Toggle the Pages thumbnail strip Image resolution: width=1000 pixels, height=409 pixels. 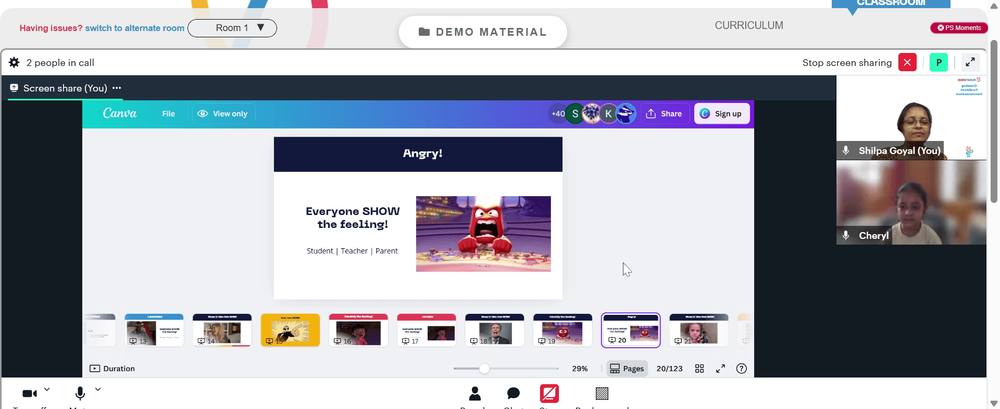627,368
